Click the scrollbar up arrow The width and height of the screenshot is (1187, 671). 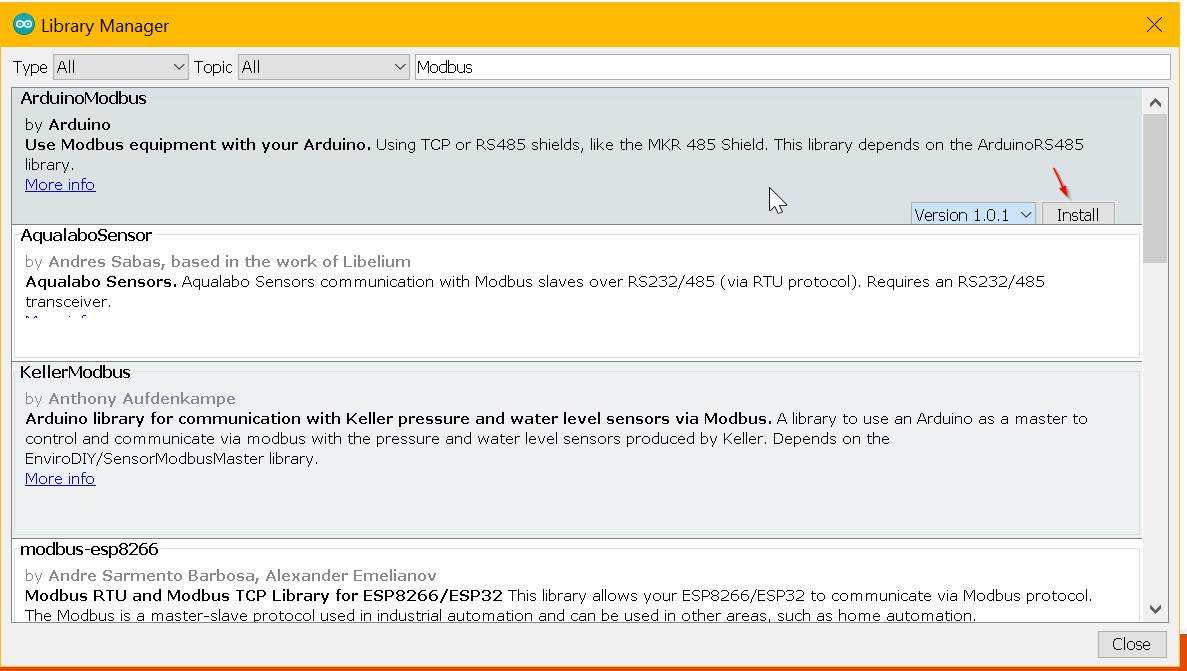(1154, 102)
